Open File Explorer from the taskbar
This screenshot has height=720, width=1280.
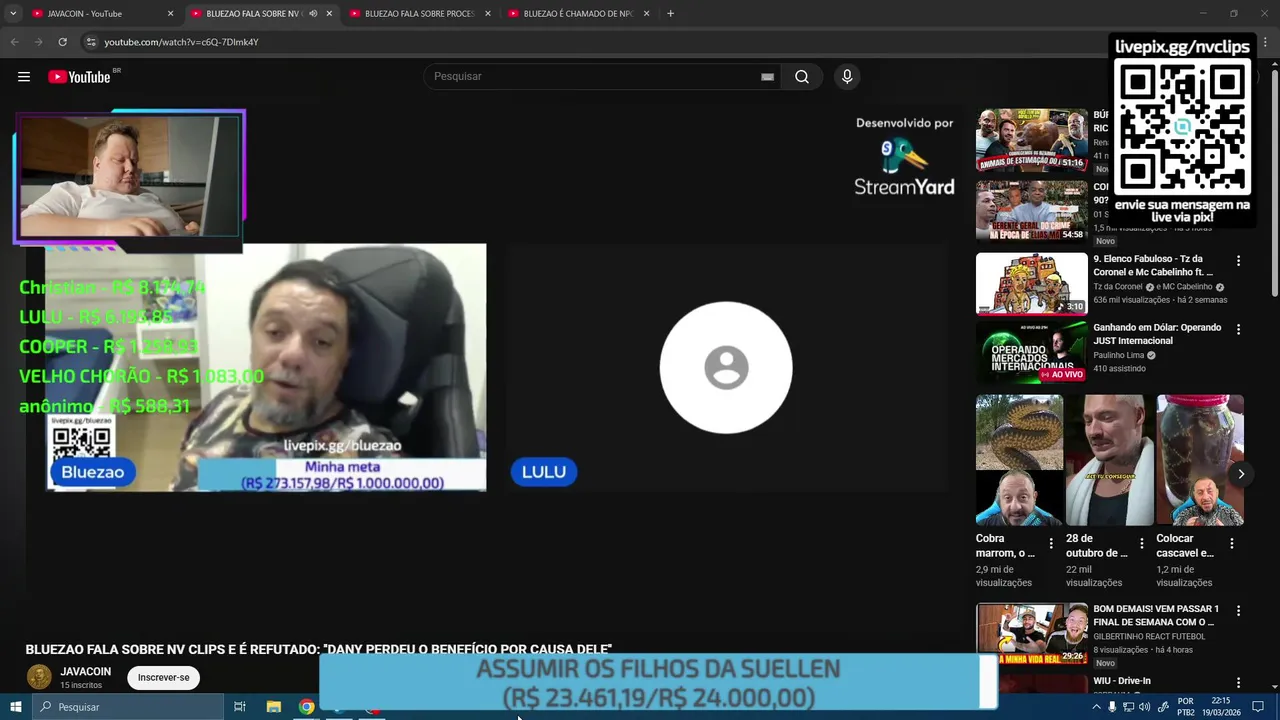(x=273, y=707)
